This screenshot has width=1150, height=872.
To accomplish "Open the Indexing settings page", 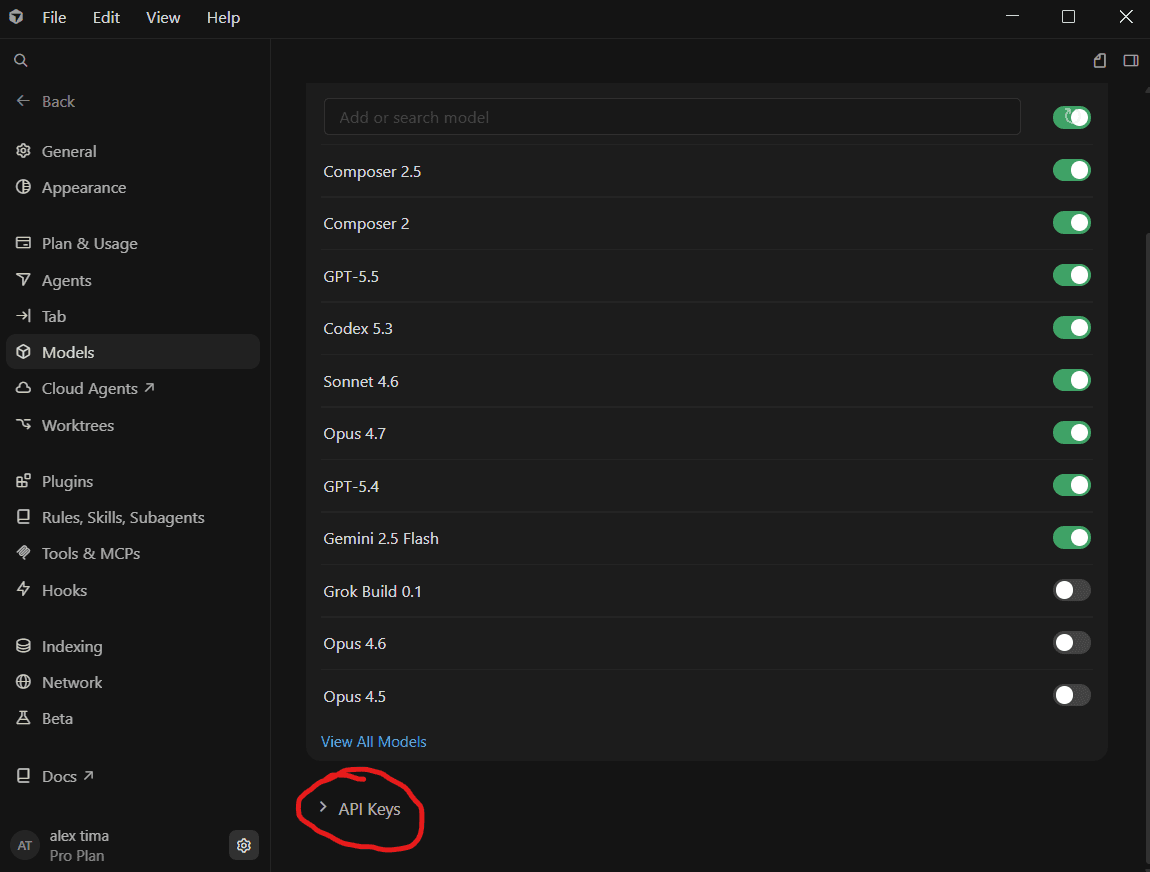I will pos(133,646).
